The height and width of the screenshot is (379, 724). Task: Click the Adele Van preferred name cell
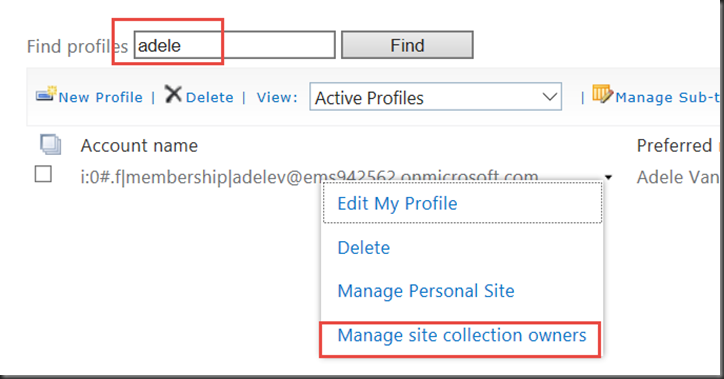click(678, 177)
